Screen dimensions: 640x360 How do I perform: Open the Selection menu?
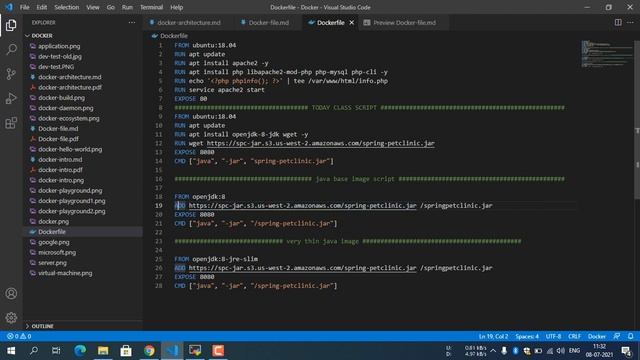[x=67, y=7]
